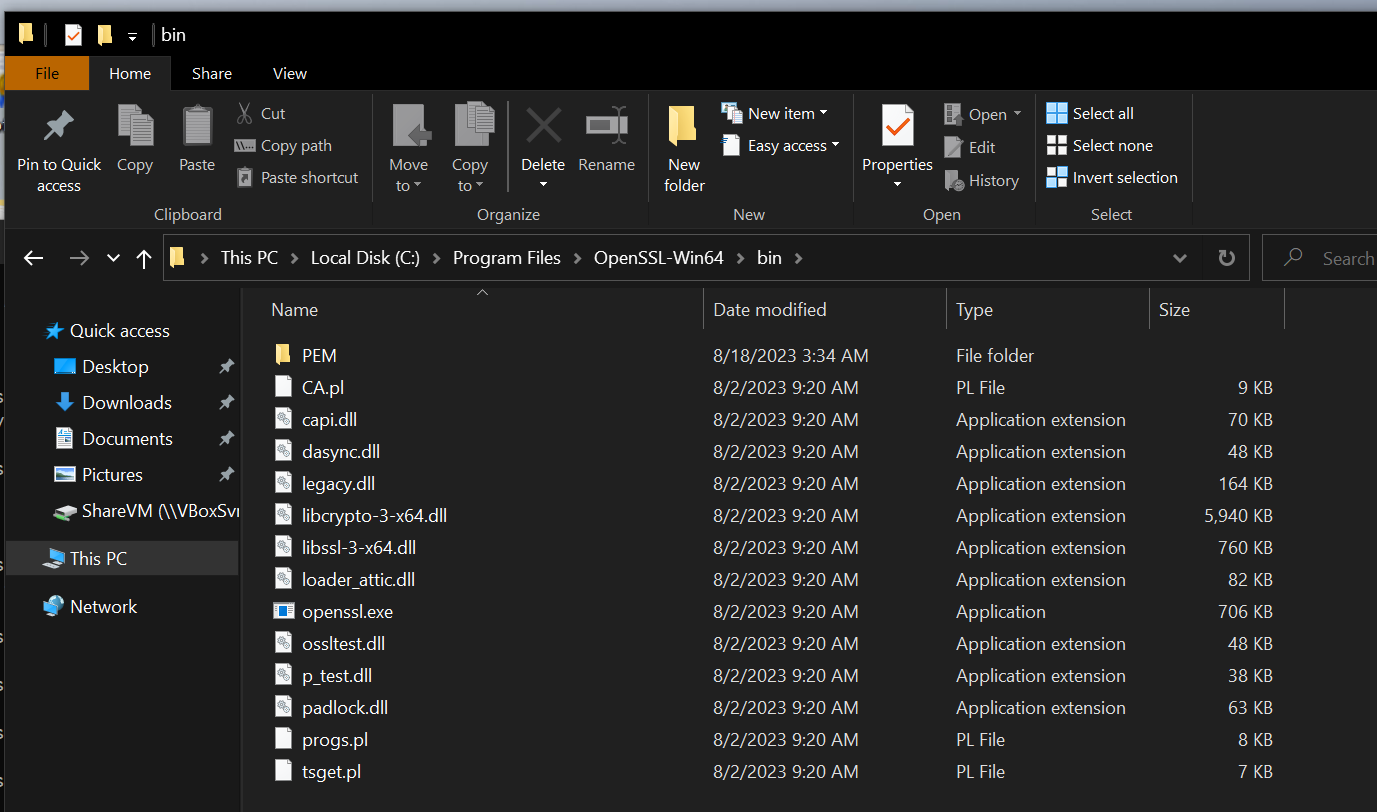Screen dimensions: 1377x812
Task: Click the Properties checkmark icon
Action: (897, 128)
